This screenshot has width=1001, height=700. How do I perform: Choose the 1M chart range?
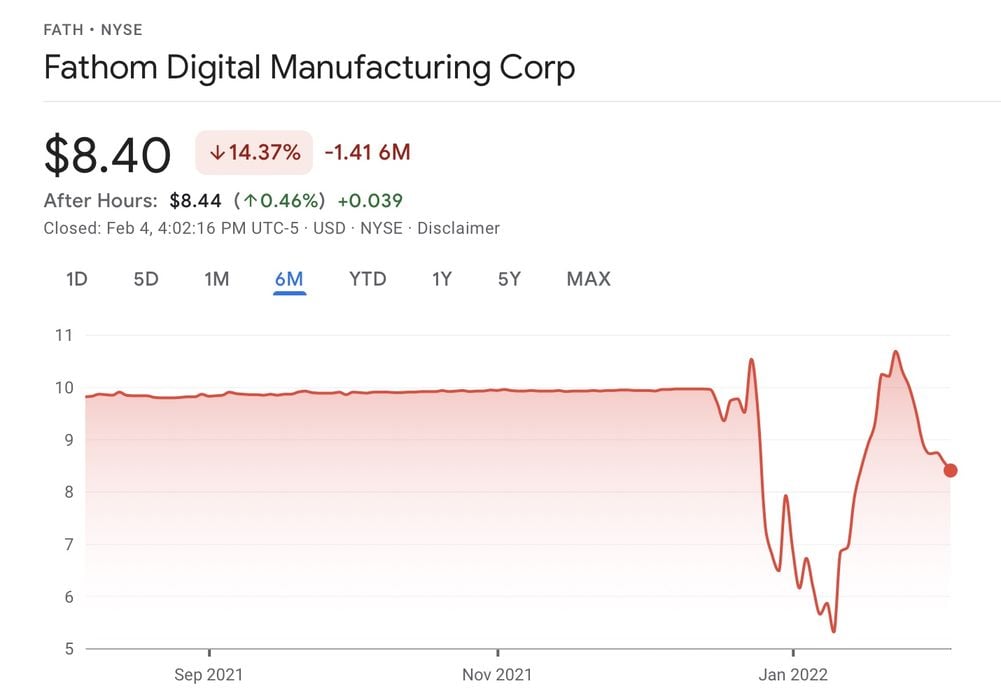217,279
